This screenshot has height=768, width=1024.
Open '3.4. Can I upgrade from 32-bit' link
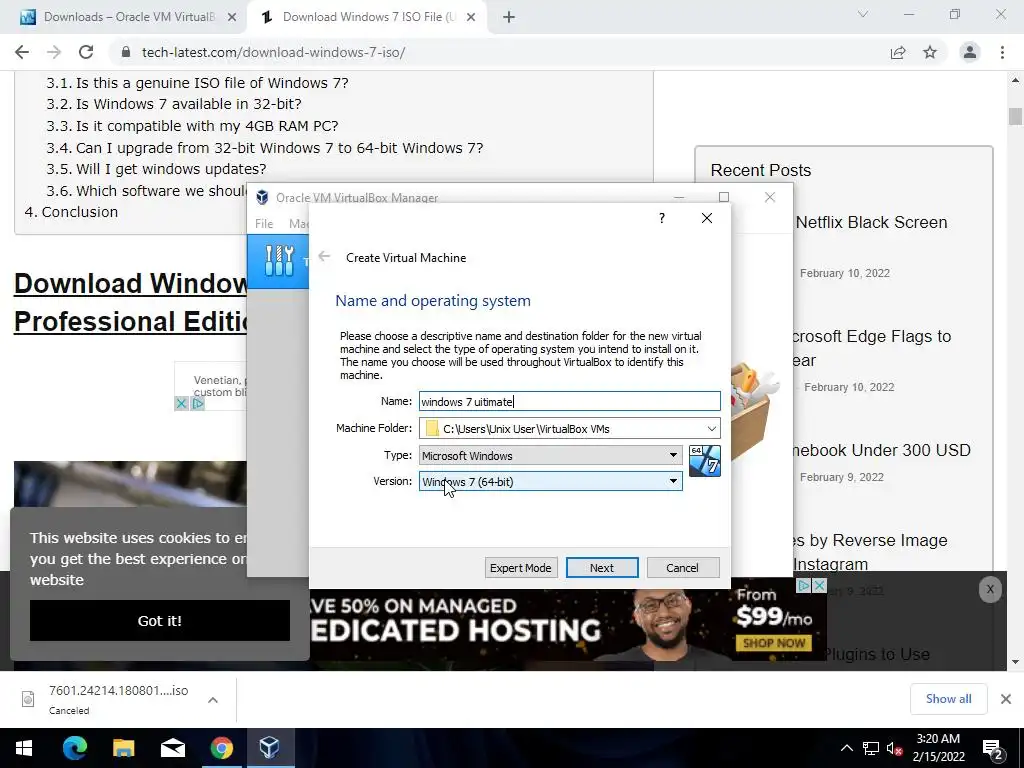(264, 148)
